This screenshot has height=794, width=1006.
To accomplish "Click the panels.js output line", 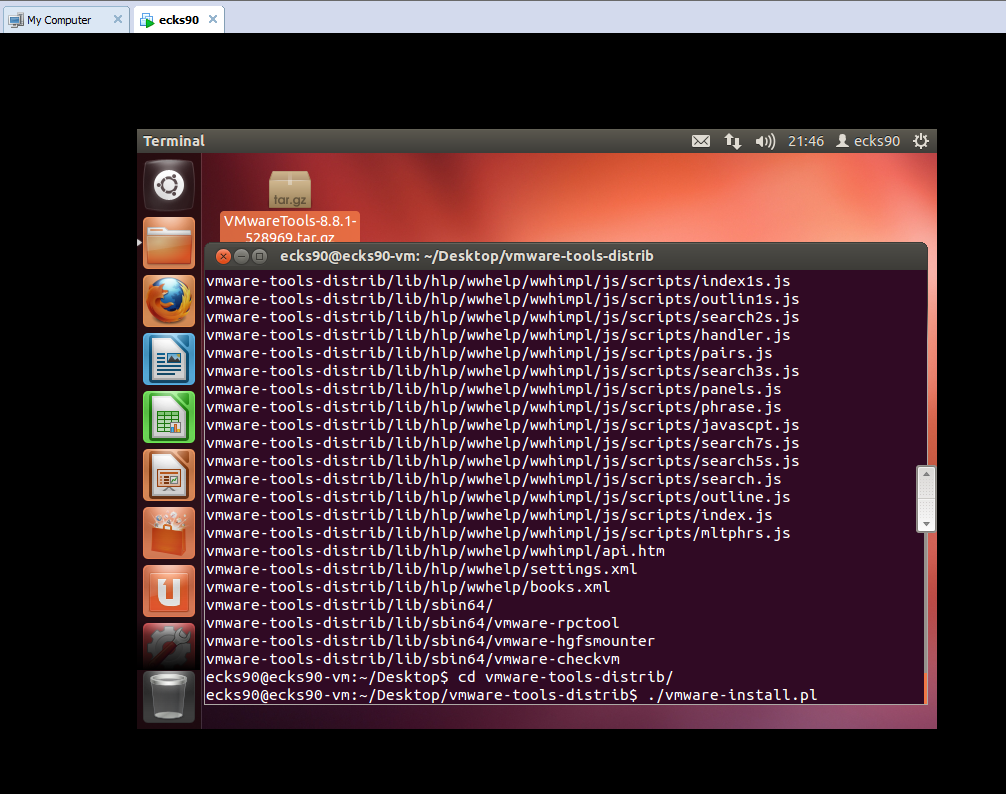I will [493, 390].
